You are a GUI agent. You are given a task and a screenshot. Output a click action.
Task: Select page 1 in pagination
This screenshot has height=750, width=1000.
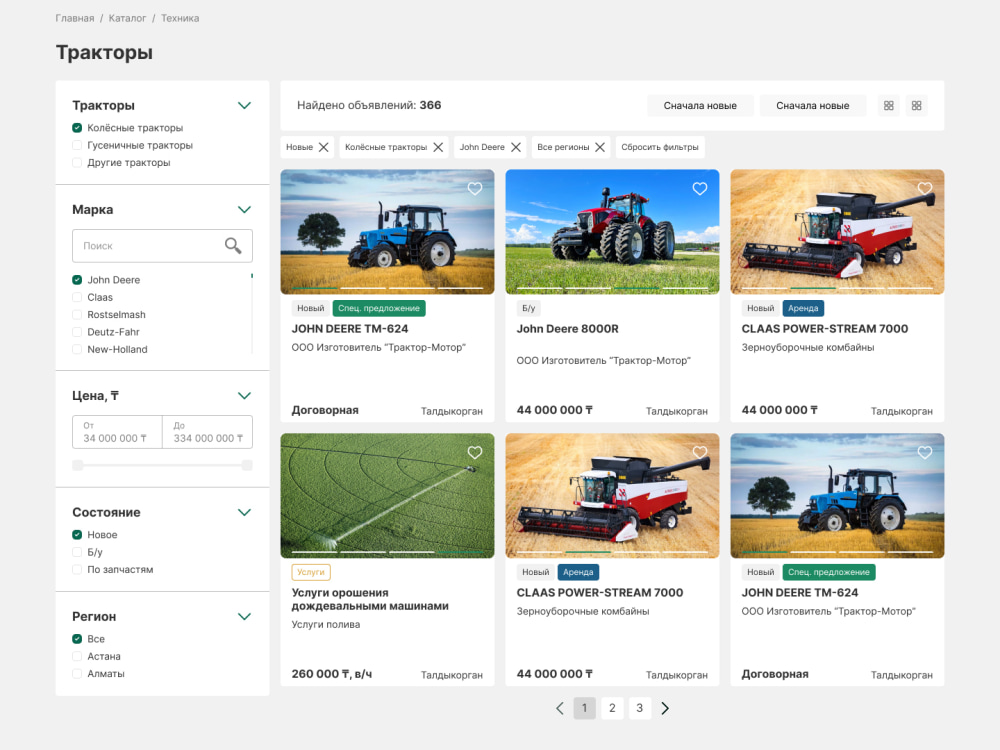click(x=584, y=709)
